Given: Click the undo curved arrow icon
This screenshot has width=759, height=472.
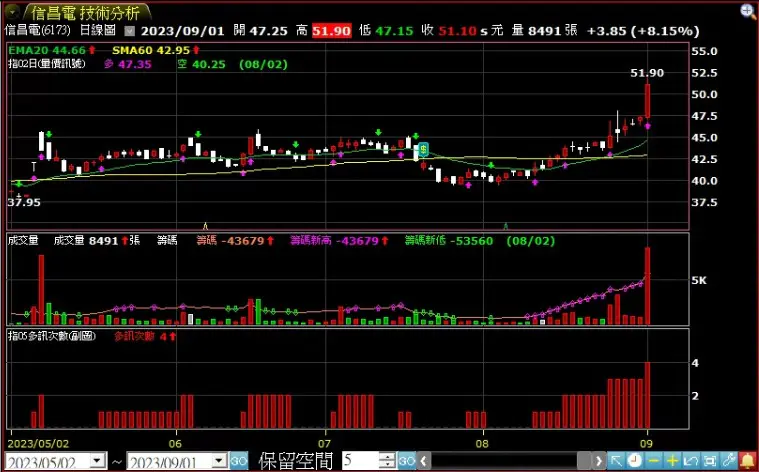Looking at the screenshot, I should coord(691,460).
